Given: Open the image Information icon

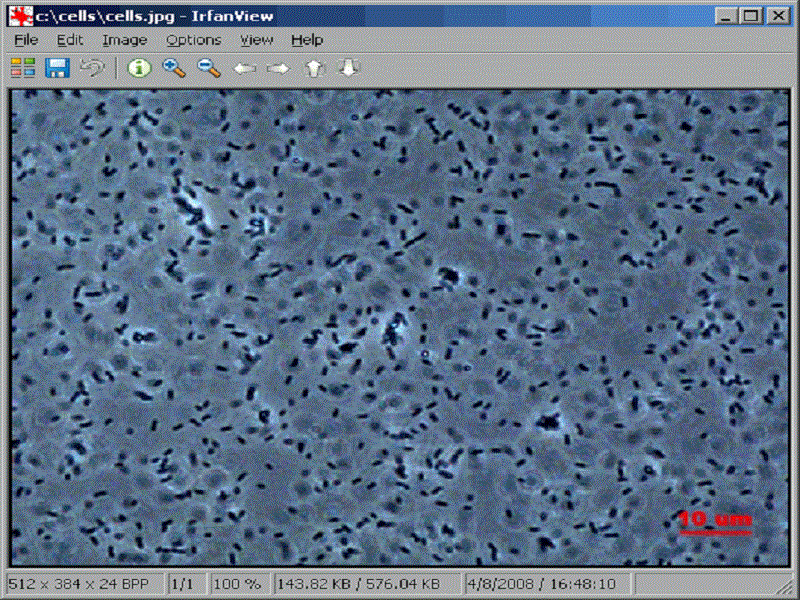Looking at the screenshot, I should (x=140, y=67).
